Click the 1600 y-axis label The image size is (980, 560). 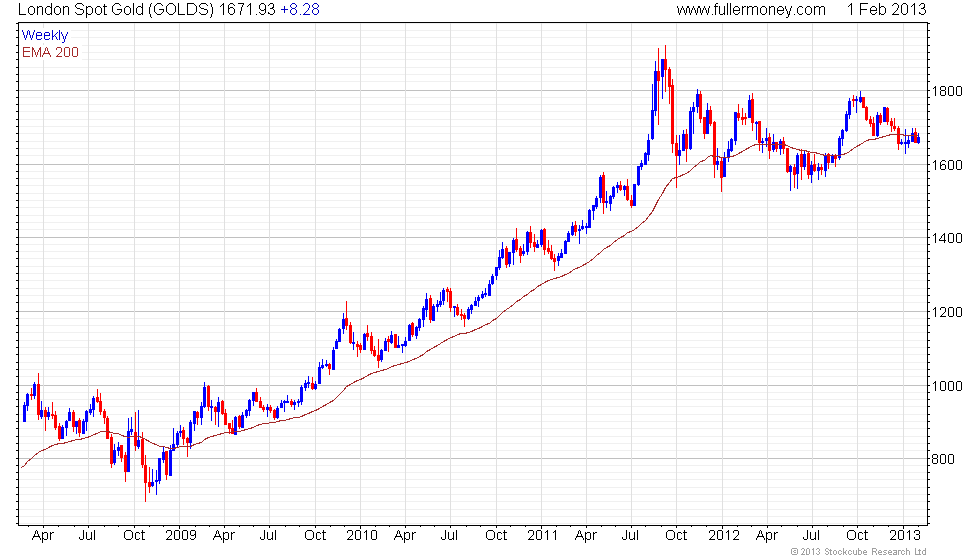947,165
